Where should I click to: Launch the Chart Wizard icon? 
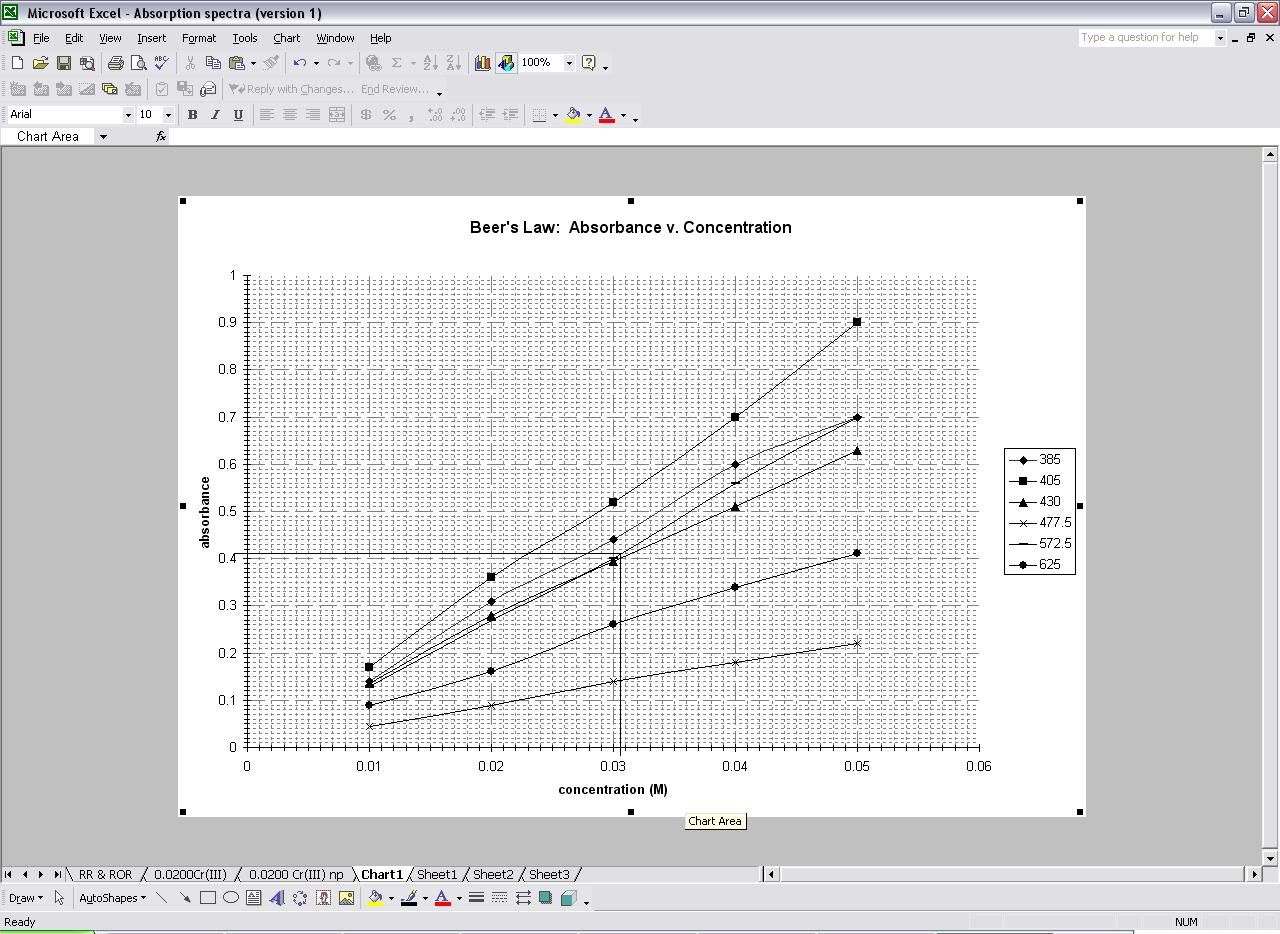[482, 63]
